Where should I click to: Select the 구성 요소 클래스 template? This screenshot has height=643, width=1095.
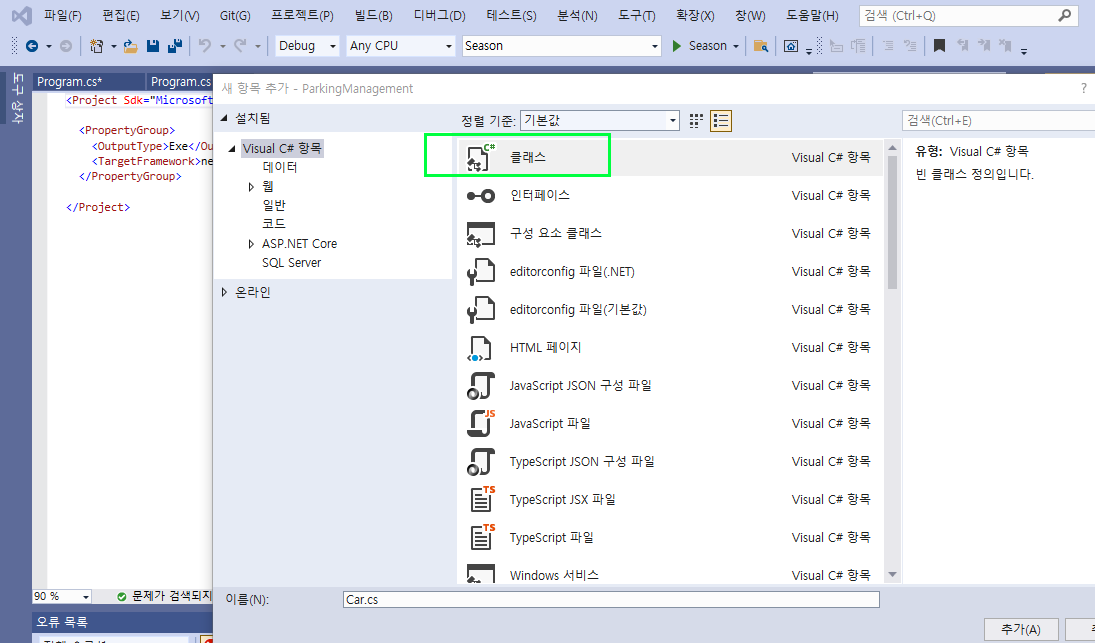coord(670,233)
